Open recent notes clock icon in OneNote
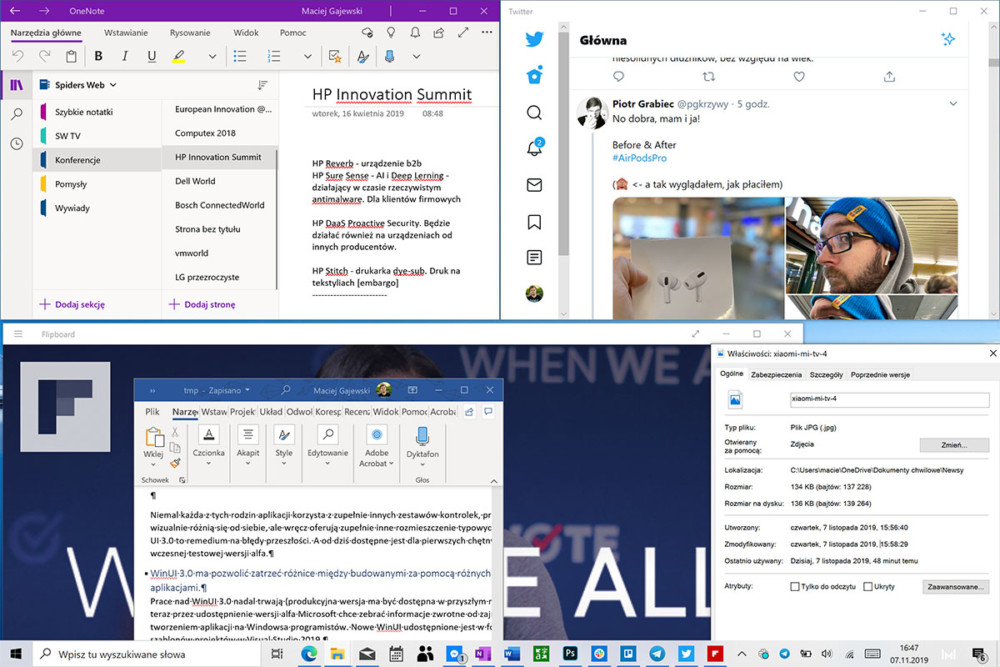This screenshot has width=1000, height=667. (17, 143)
